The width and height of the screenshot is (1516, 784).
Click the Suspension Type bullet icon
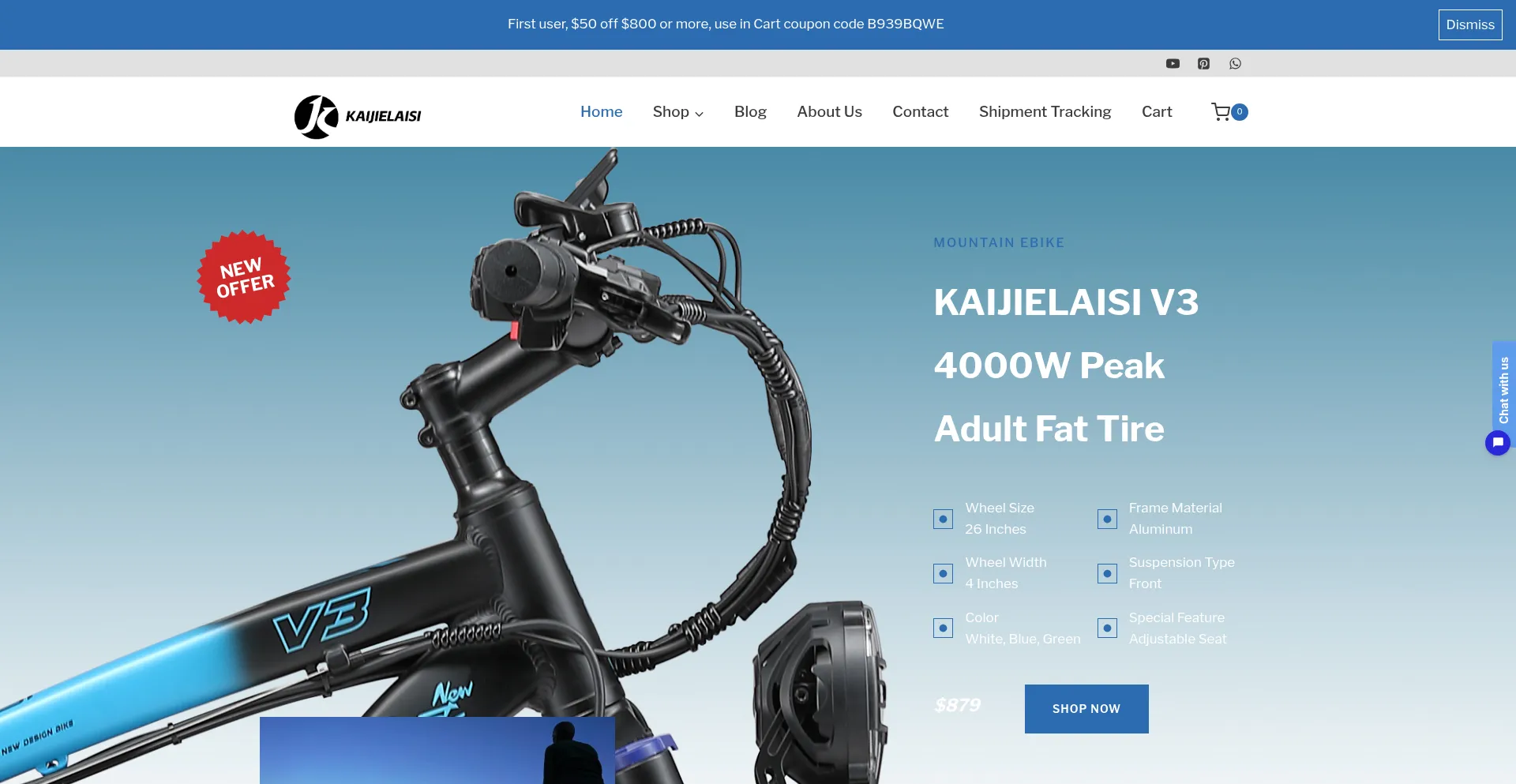pyautogui.click(x=1107, y=573)
